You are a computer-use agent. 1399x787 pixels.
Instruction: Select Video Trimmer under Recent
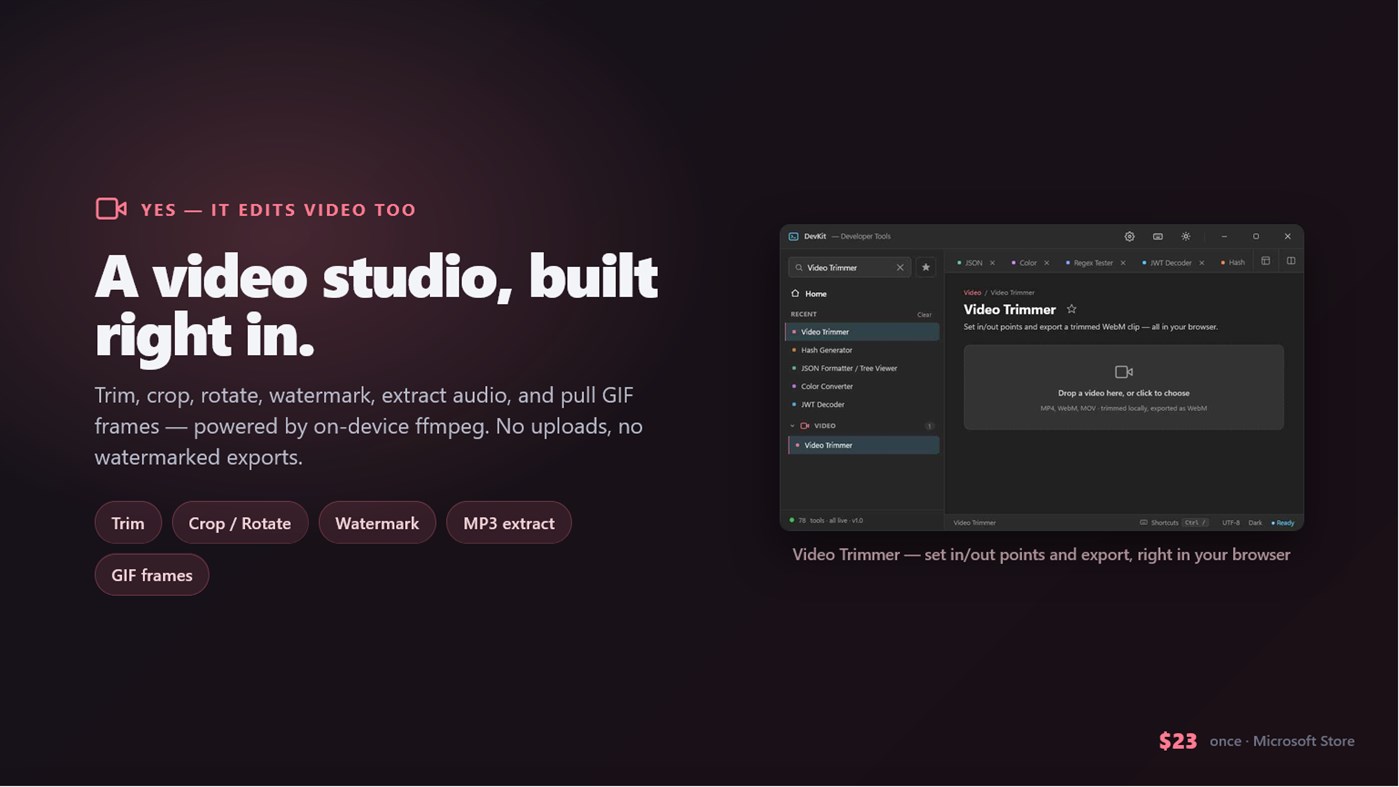click(x=862, y=332)
